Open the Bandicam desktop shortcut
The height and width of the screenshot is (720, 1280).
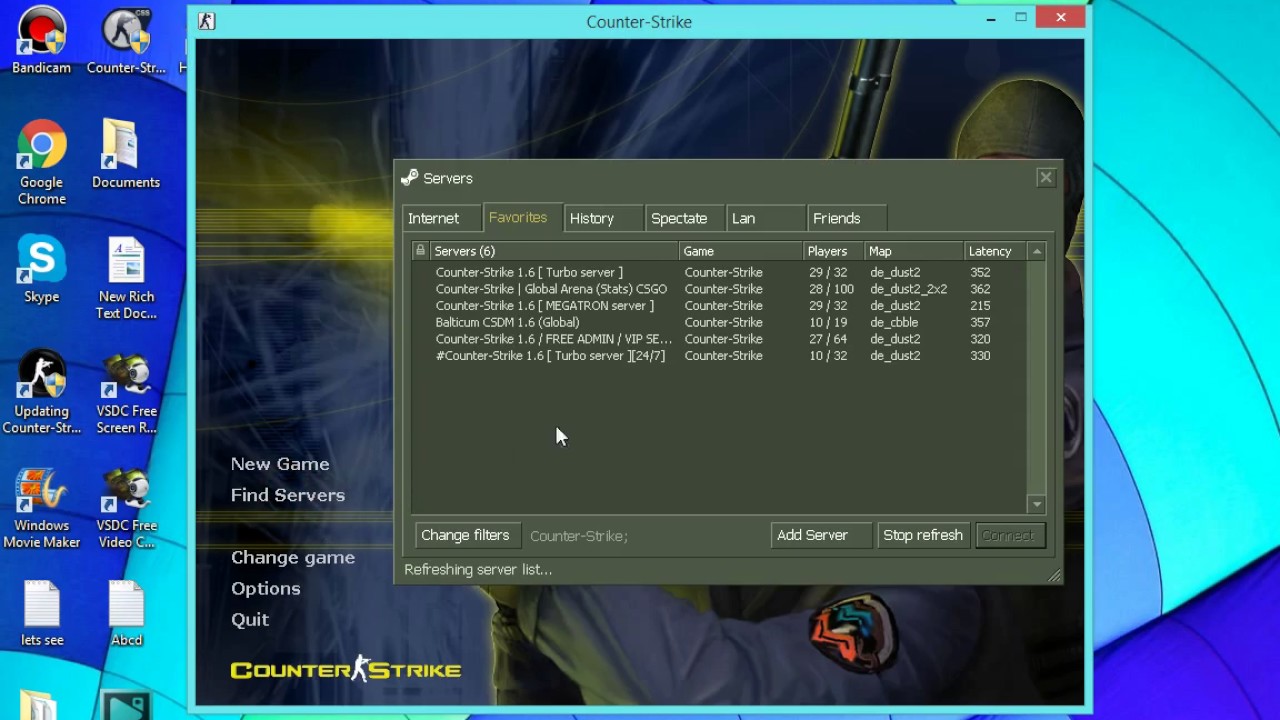41,40
